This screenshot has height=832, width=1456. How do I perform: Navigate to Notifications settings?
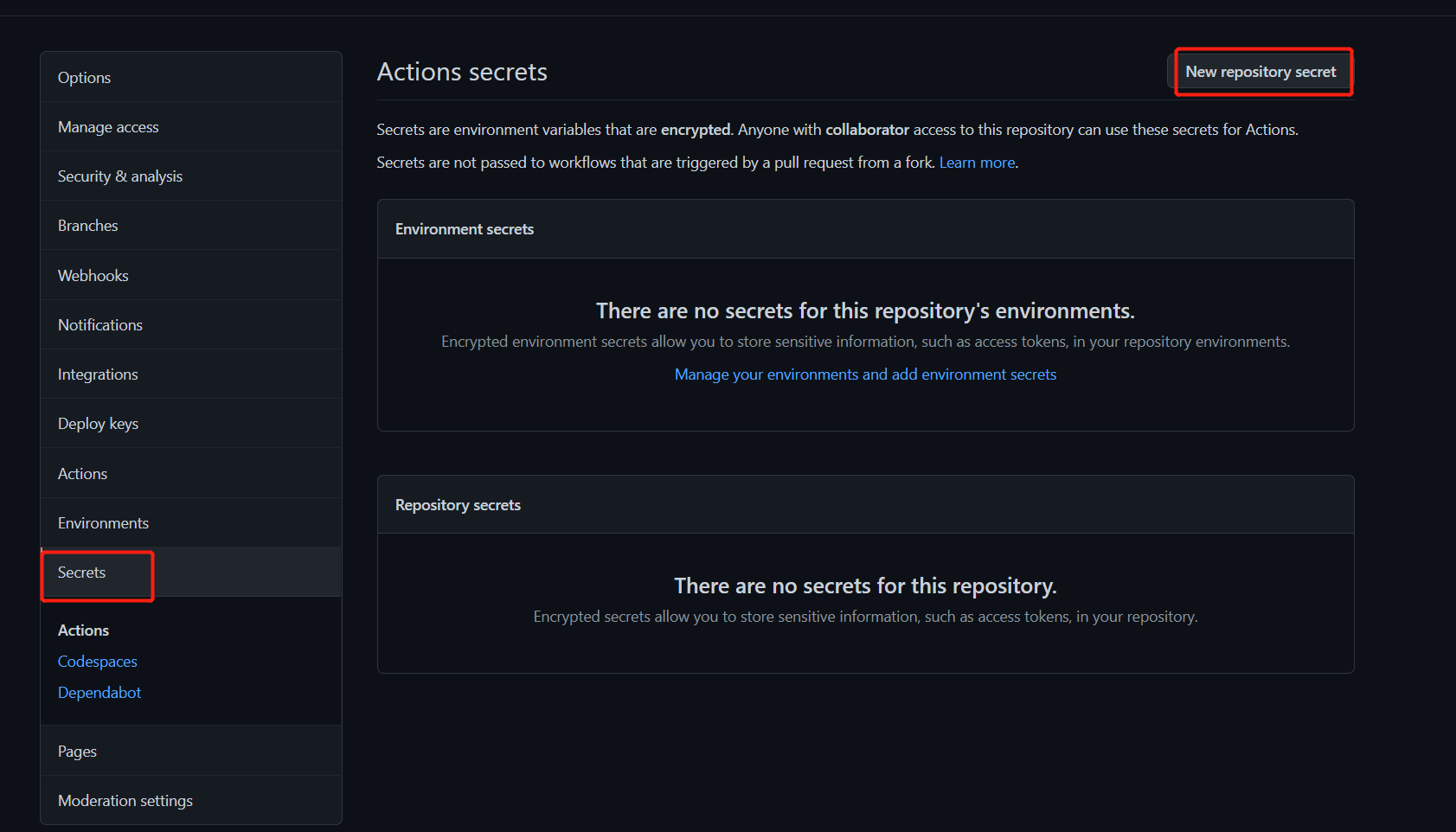[100, 325]
